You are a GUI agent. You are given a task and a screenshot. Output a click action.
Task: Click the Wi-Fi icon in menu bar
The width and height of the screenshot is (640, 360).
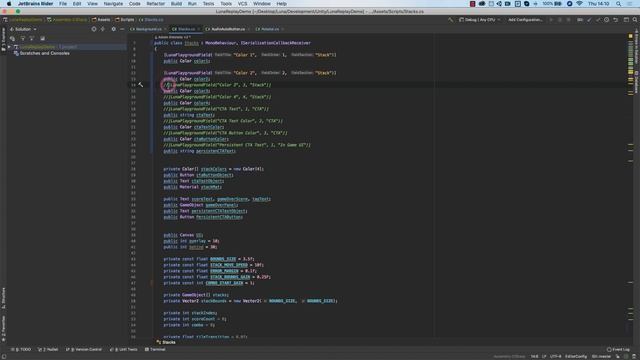coord(580,4)
